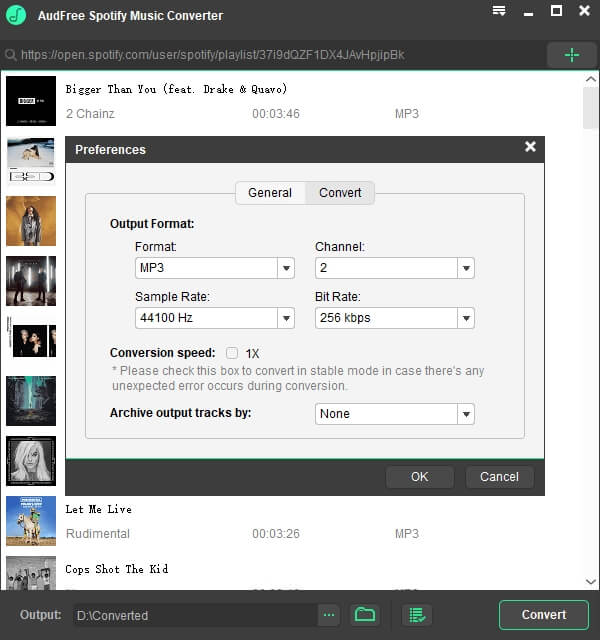
Task: Expand the Archive output tracks by dropdown
Action: [x=465, y=414]
